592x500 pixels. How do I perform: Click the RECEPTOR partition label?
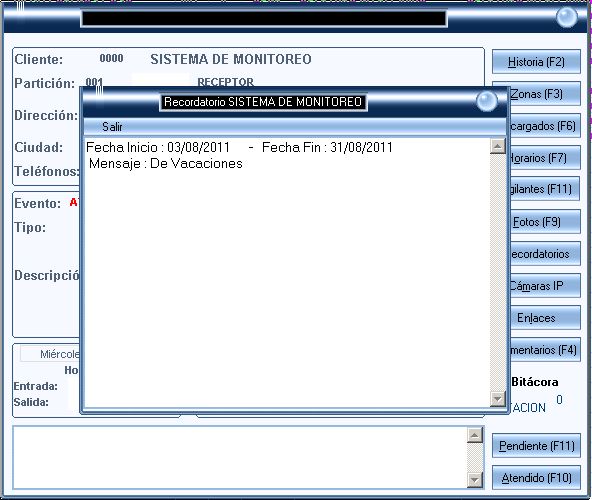point(225,82)
